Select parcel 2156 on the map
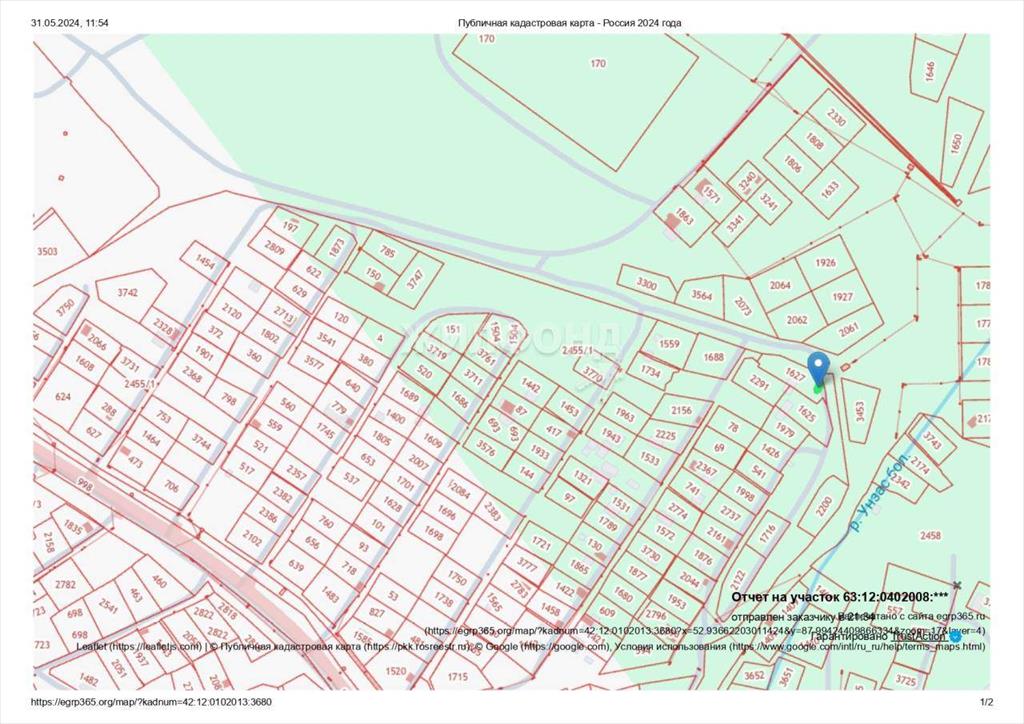This screenshot has width=1024, height=724. (681, 410)
